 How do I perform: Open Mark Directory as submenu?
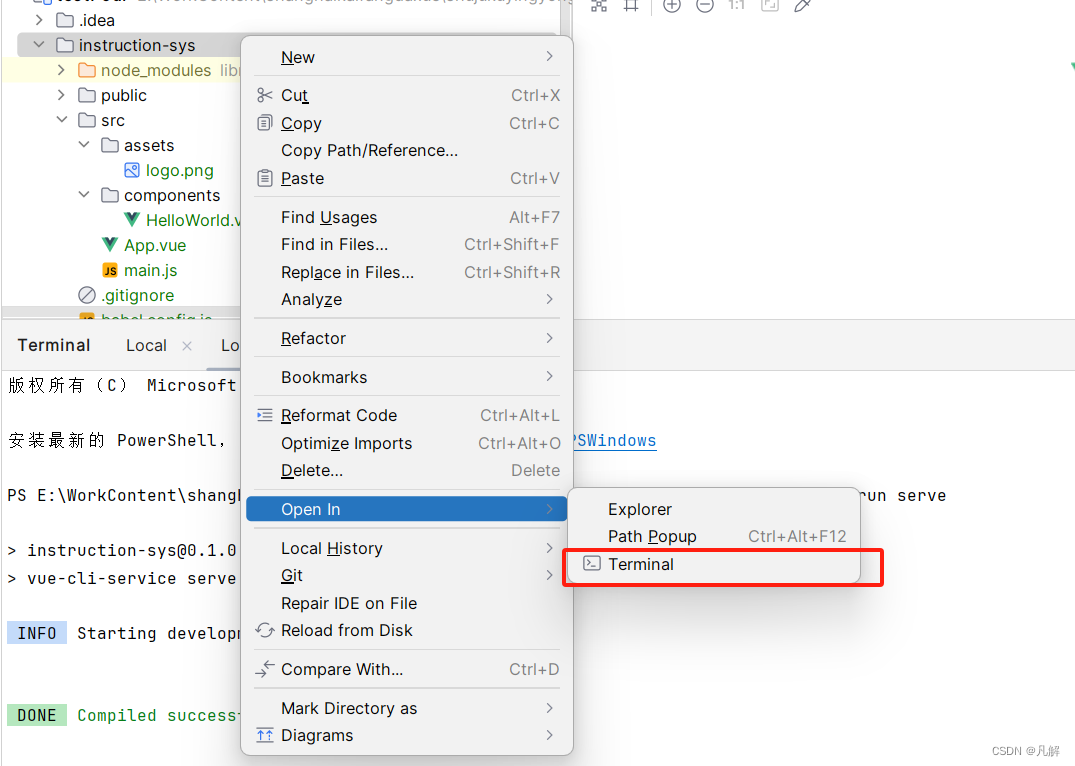(x=407, y=708)
